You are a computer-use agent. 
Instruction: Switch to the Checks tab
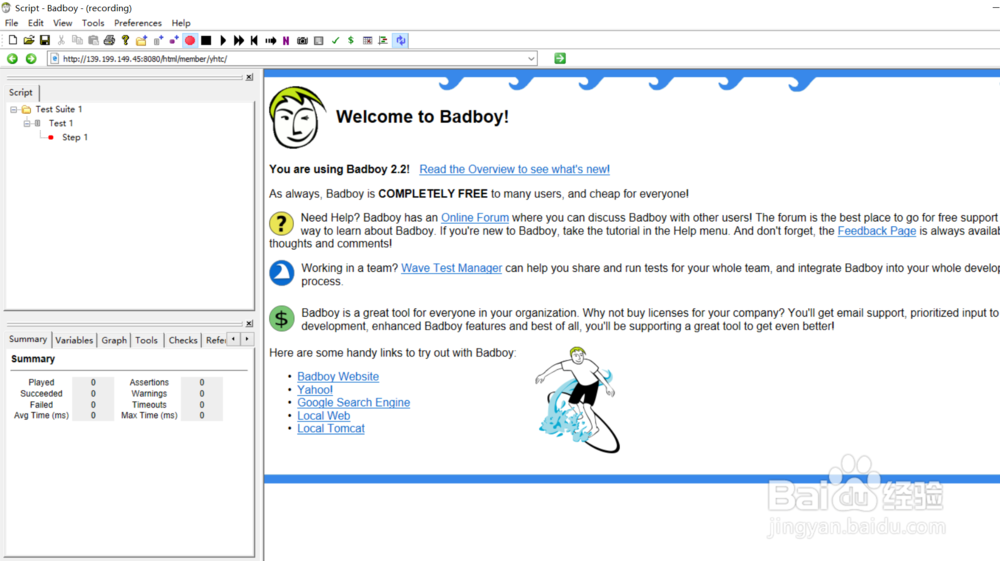[x=183, y=340]
